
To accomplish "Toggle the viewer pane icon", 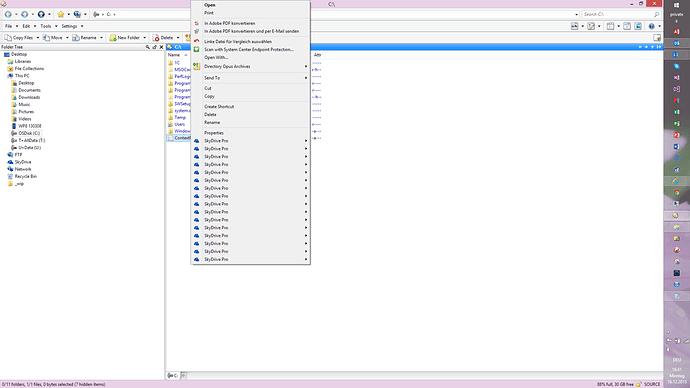I will click(x=638, y=26).
